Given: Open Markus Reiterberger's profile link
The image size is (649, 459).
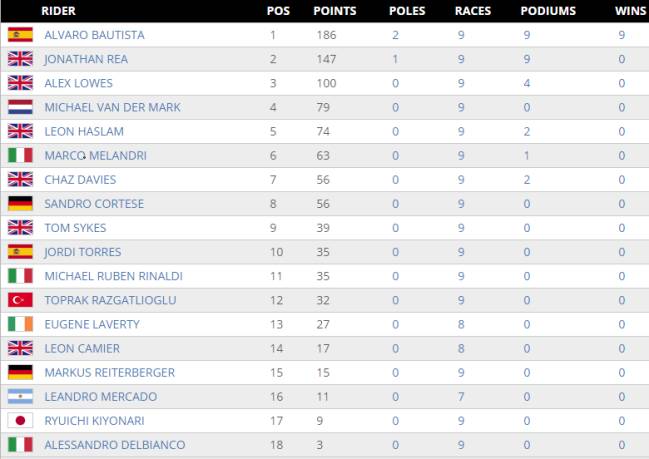Looking at the screenshot, I should click(110, 372).
